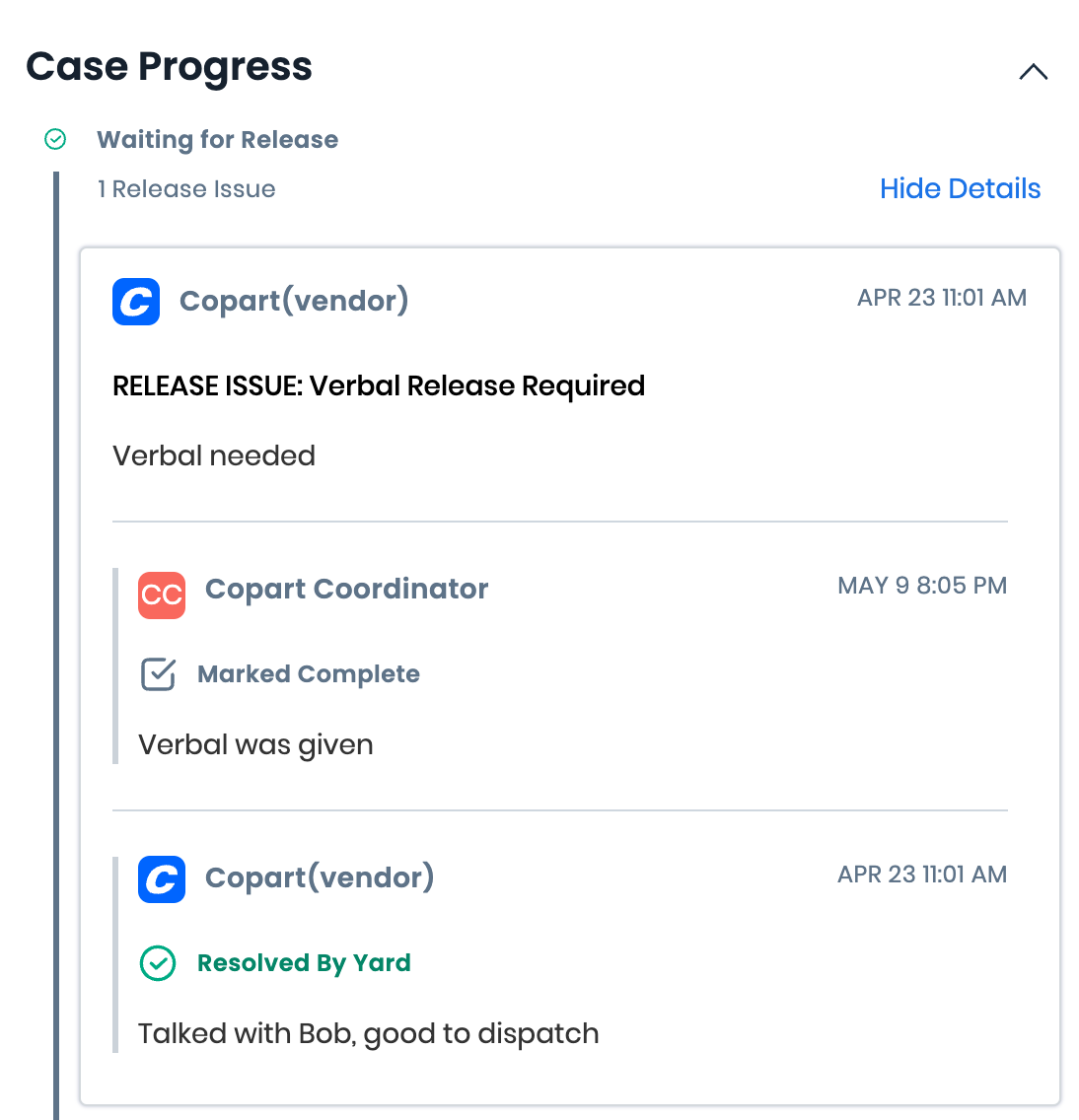The height and width of the screenshot is (1120, 1079).
Task: Click the green Resolved By Yard checkmark icon
Action: [x=158, y=963]
